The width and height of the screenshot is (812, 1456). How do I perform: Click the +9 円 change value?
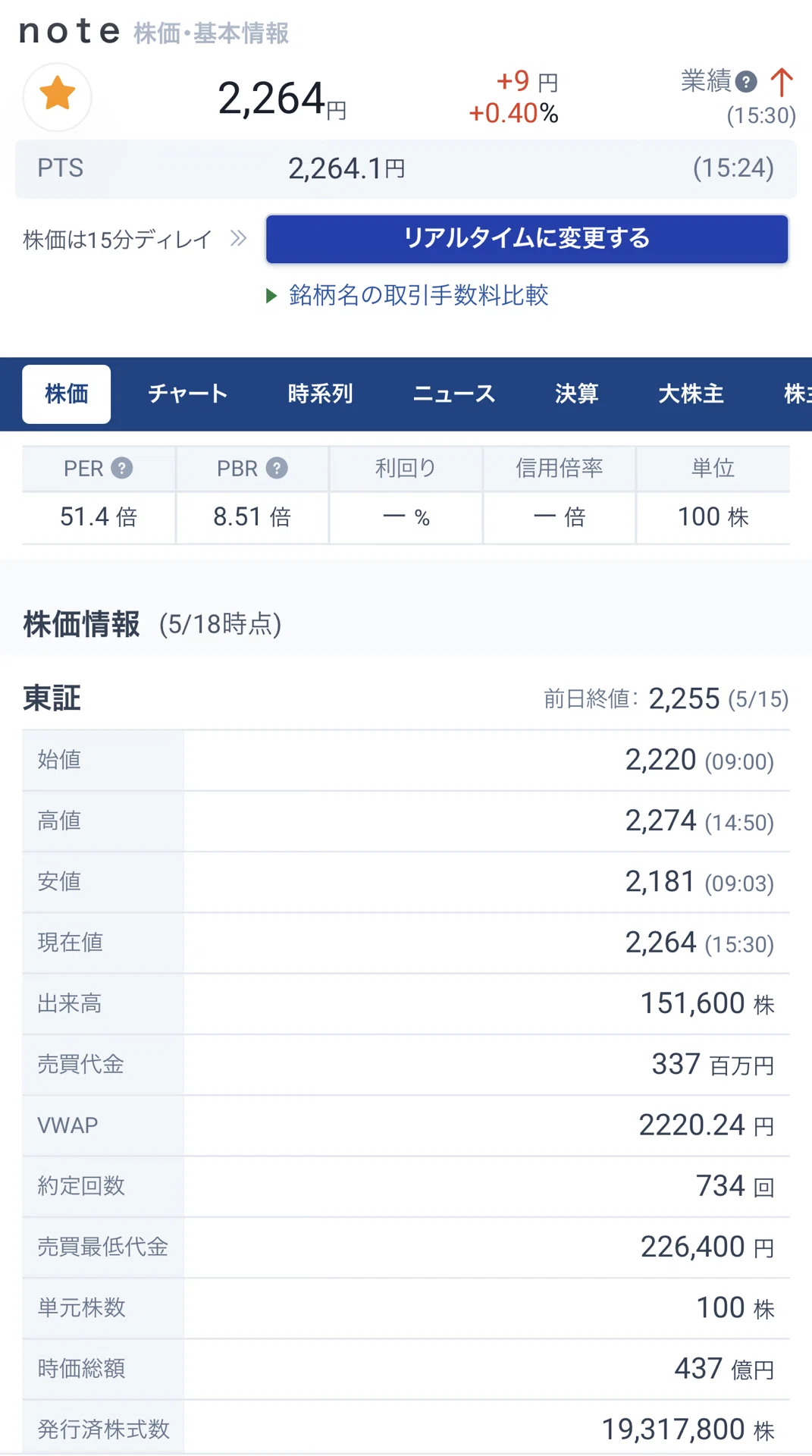[x=528, y=81]
